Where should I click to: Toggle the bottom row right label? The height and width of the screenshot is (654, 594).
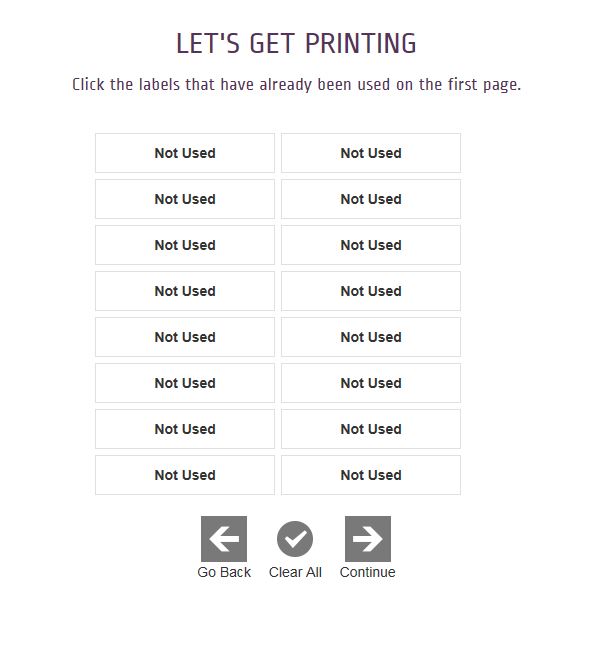coord(371,475)
